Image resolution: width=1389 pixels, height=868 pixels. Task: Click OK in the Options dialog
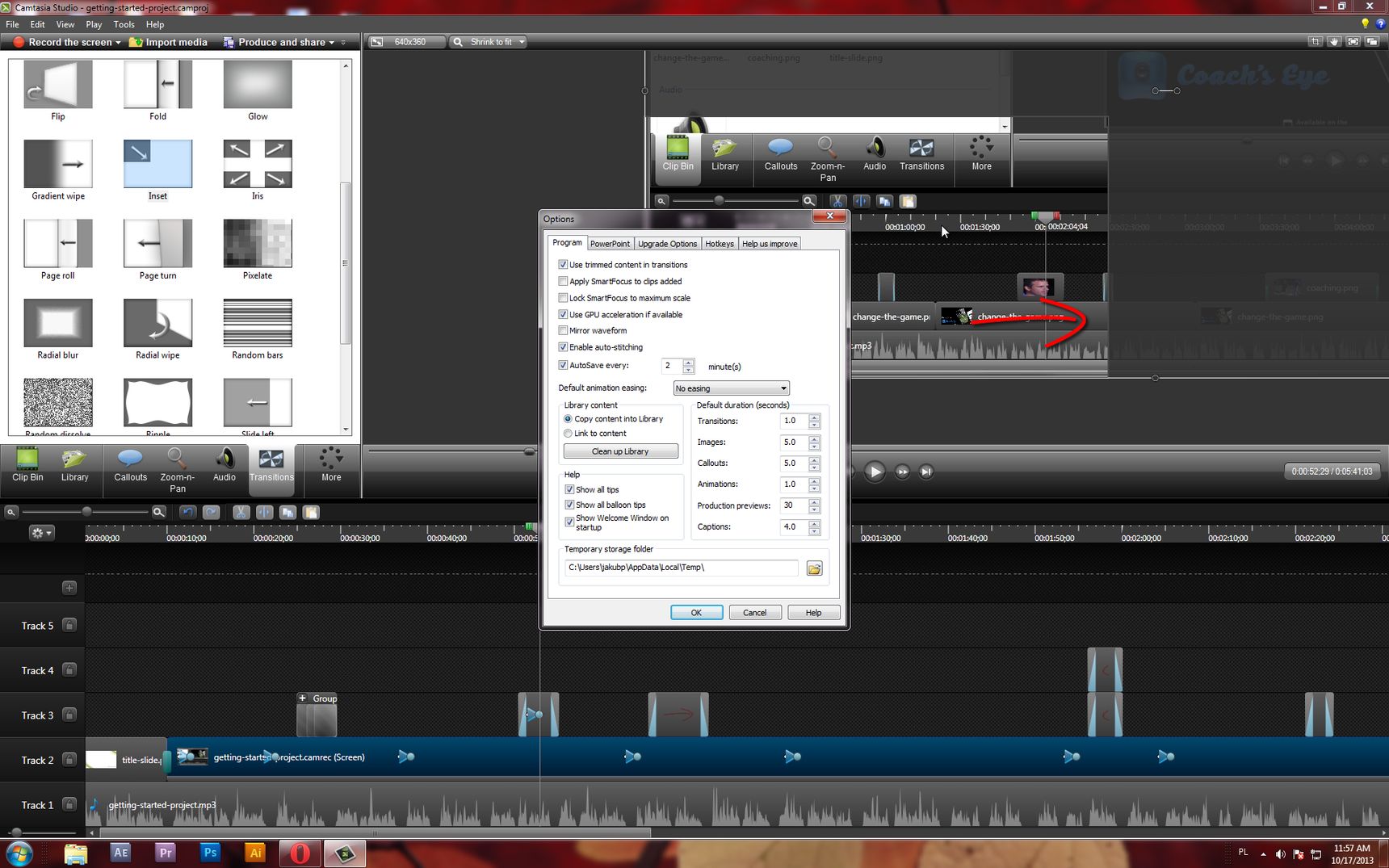pos(696,613)
